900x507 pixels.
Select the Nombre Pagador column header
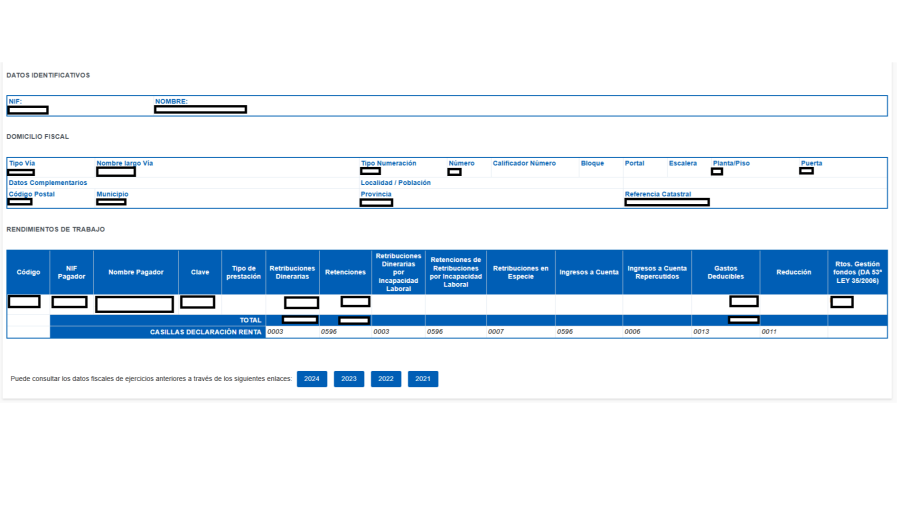(135, 272)
